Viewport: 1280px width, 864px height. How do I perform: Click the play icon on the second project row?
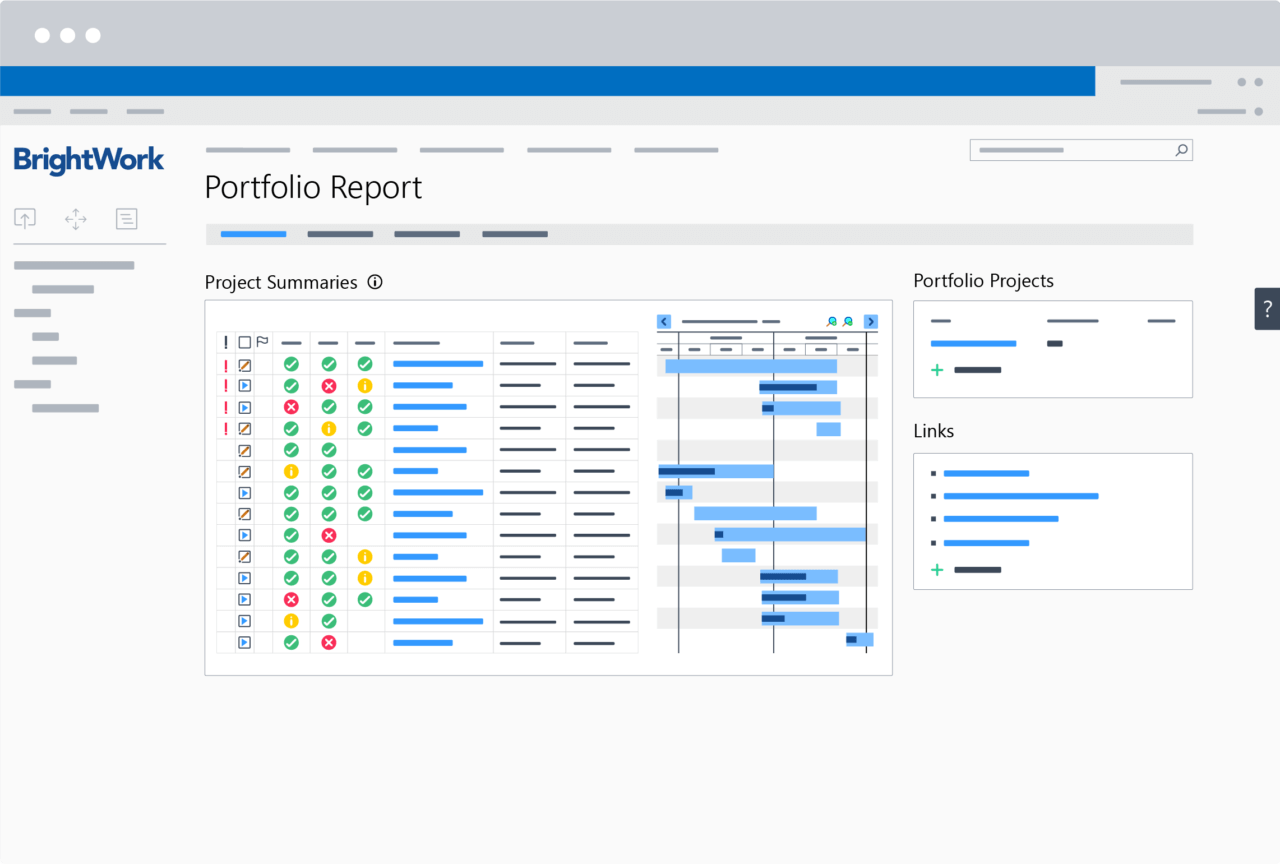244,386
